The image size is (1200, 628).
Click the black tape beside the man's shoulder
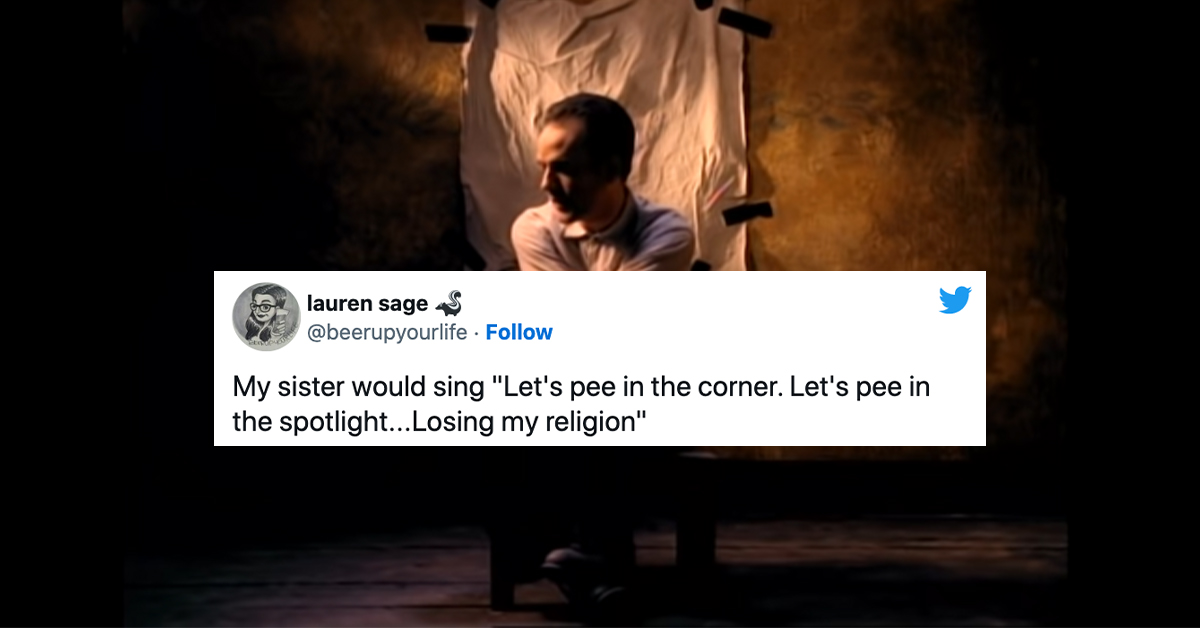[x=747, y=213]
